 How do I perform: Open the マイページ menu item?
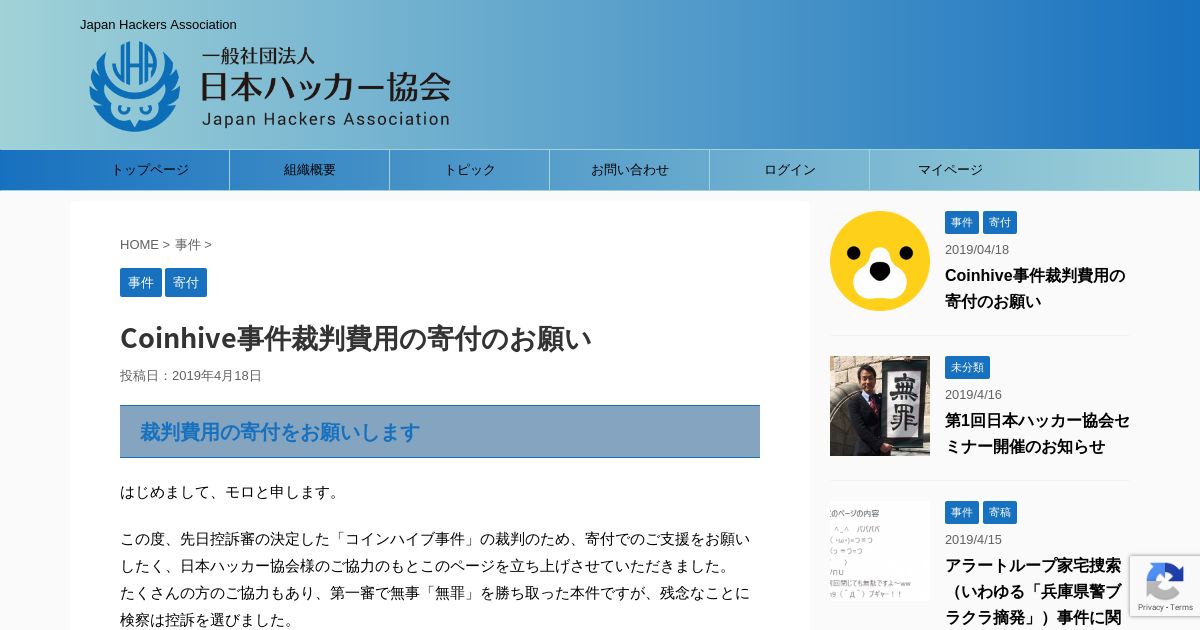coord(950,170)
